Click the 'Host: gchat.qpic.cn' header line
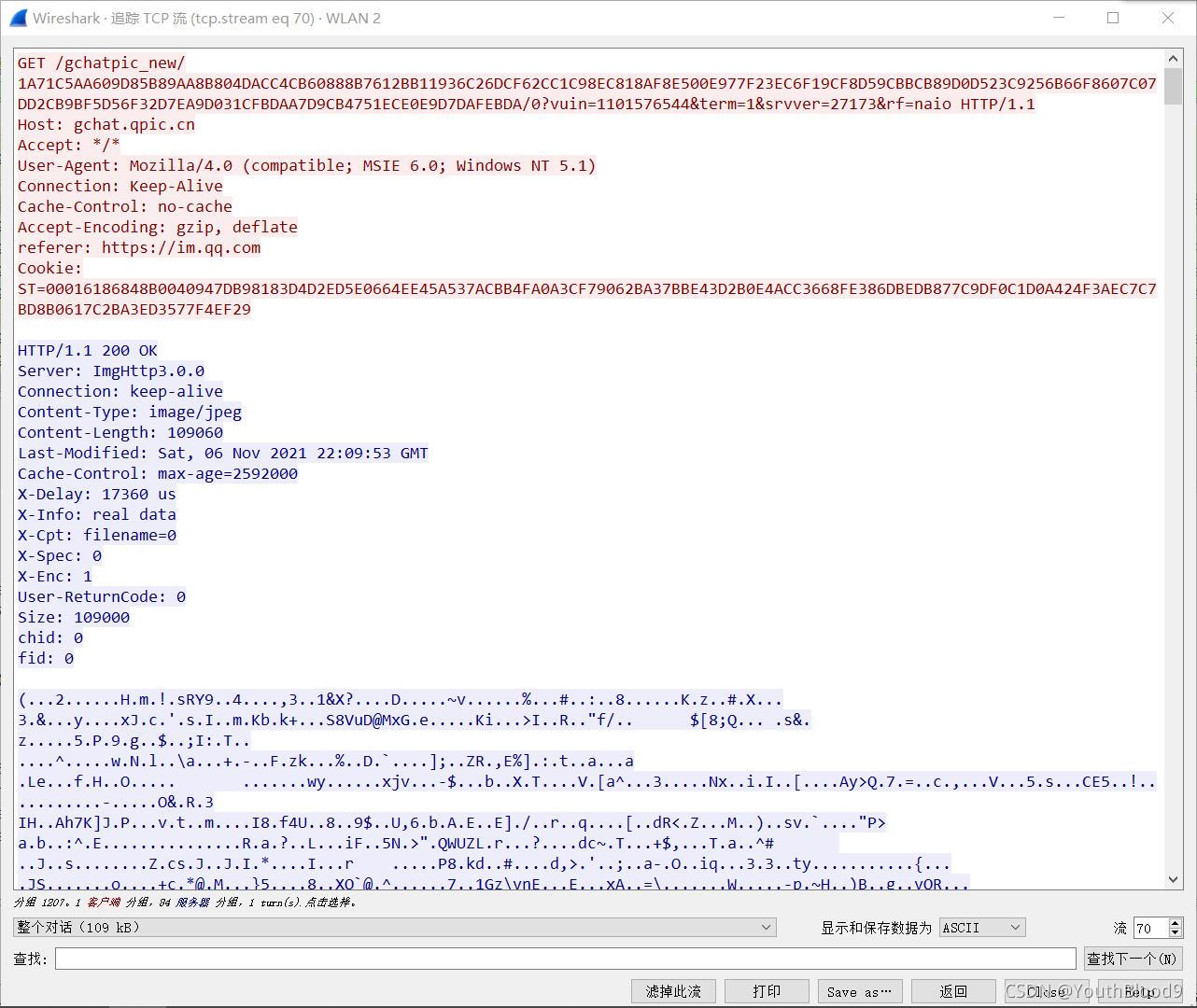This screenshot has width=1197, height=1008. pyautogui.click(x=106, y=124)
